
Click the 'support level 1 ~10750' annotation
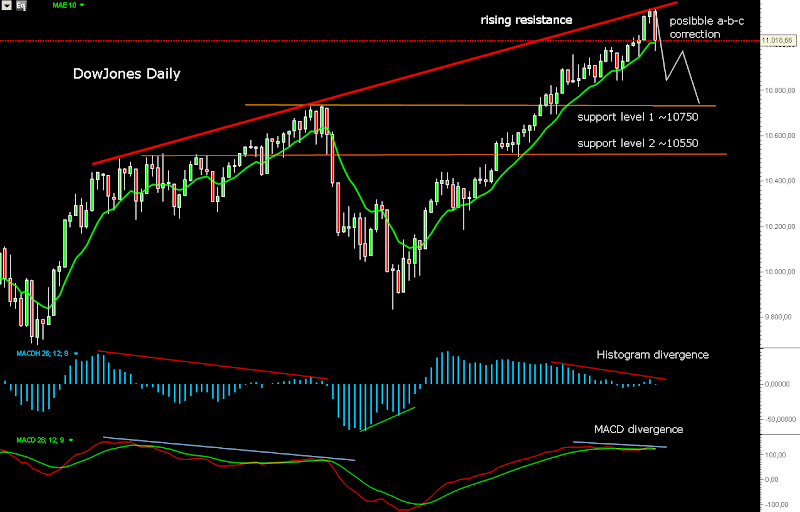click(x=638, y=117)
